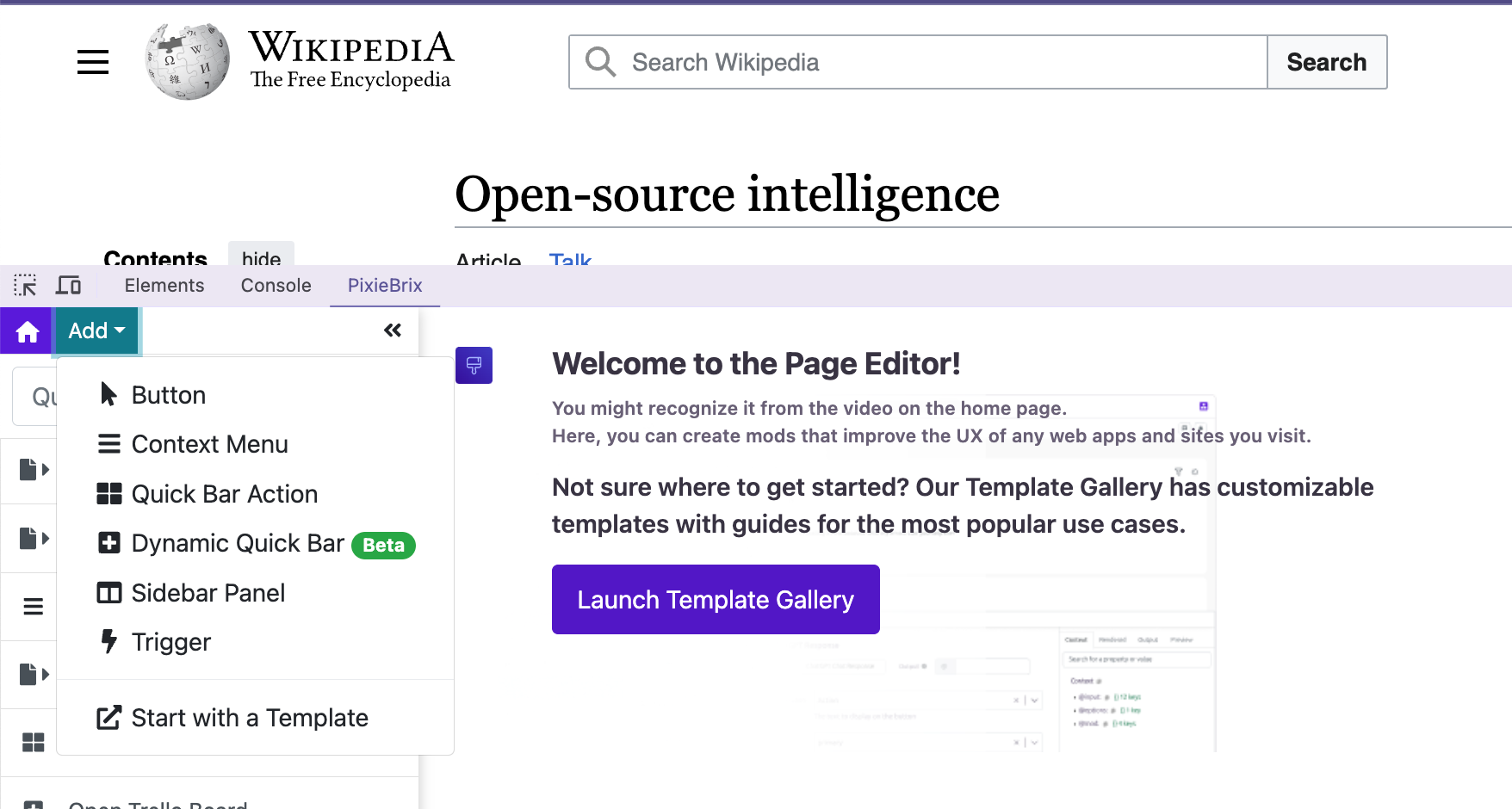
Task: Click the Context Menu lines icon
Action: 109,444
